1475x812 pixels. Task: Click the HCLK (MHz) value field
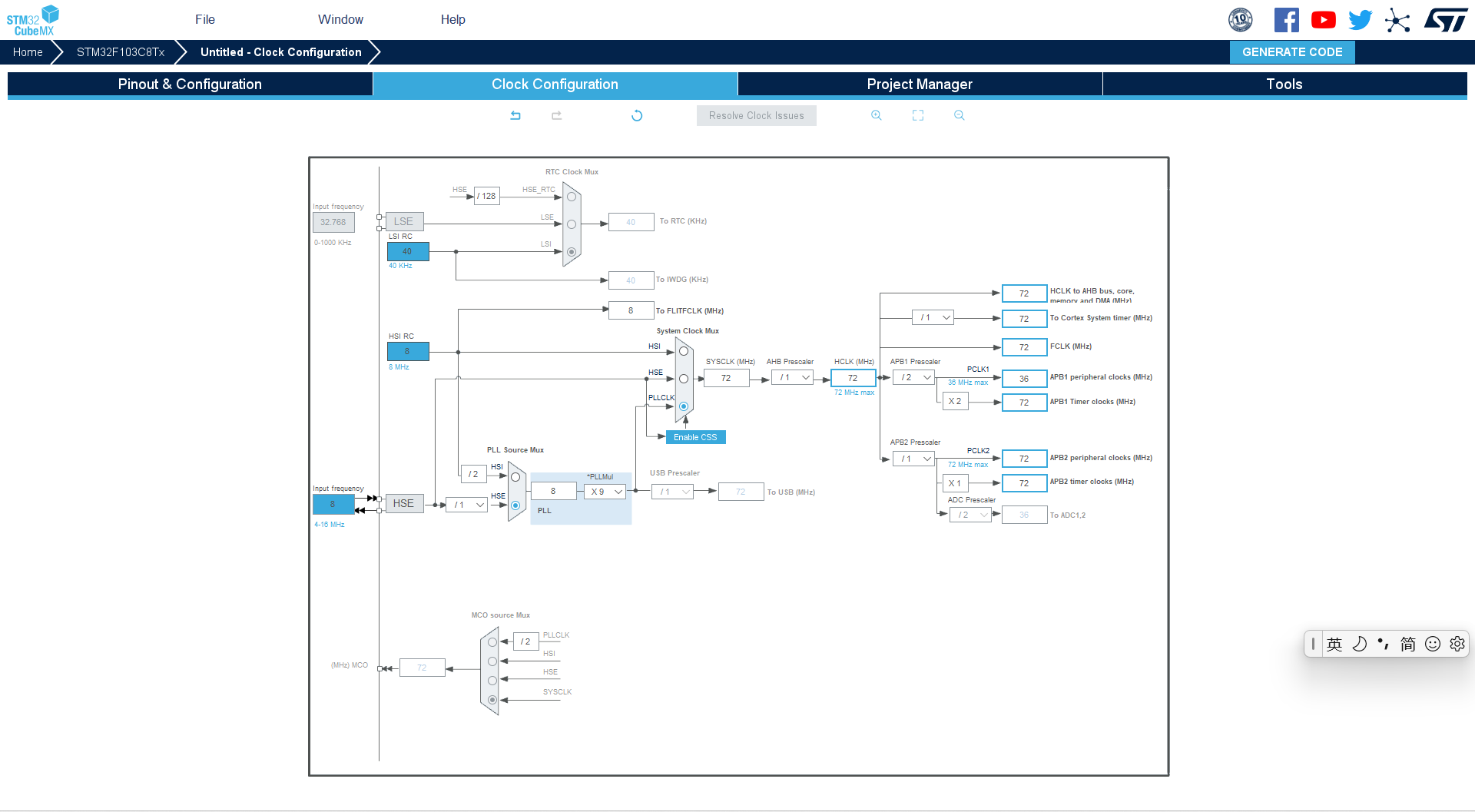click(853, 378)
